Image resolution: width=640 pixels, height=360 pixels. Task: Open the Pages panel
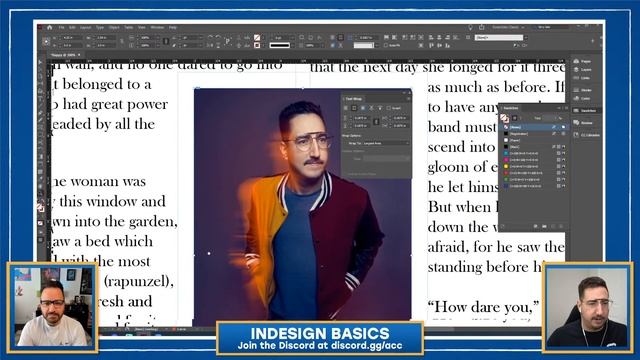tap(582, 61)
